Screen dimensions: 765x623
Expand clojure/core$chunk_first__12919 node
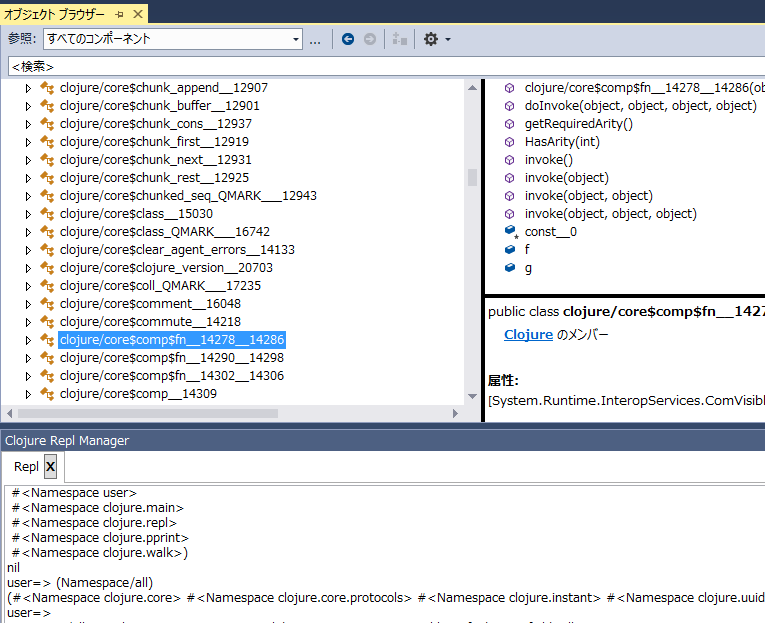(x=28, y=142)
